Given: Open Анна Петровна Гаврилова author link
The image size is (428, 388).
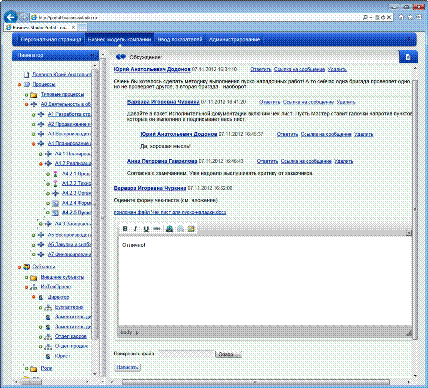Looking at the screenshot, I should [x=162, y=161].
